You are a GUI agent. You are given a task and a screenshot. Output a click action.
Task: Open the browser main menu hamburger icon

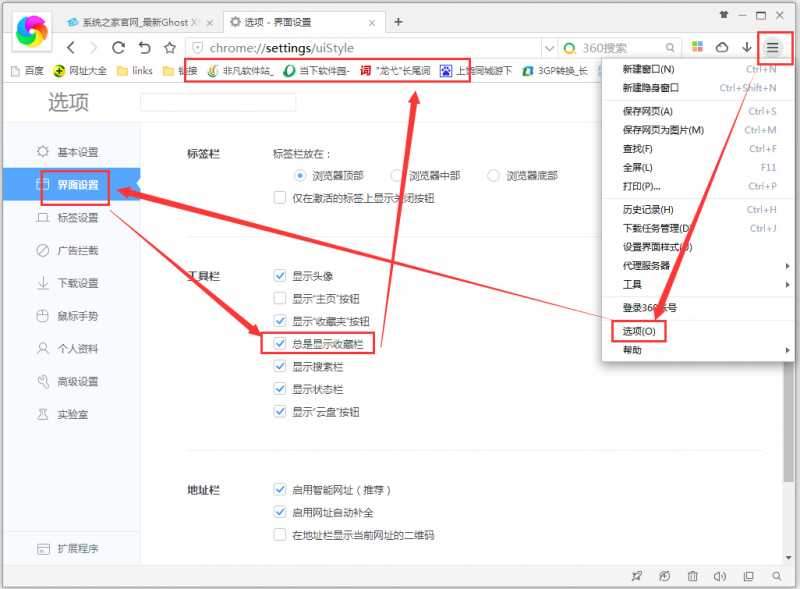click(x=771, y=46)
